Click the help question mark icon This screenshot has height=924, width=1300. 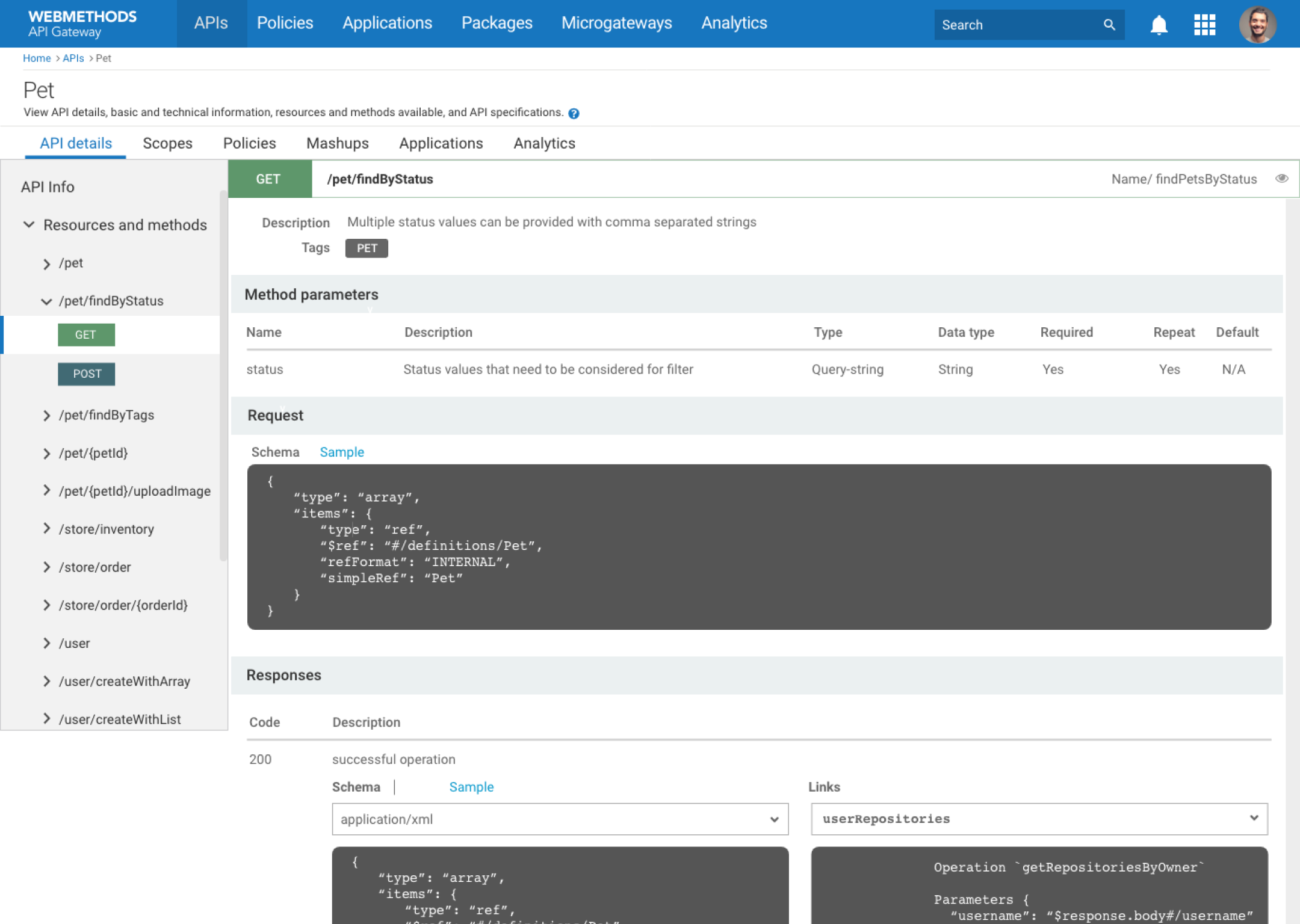coord(574,113)
